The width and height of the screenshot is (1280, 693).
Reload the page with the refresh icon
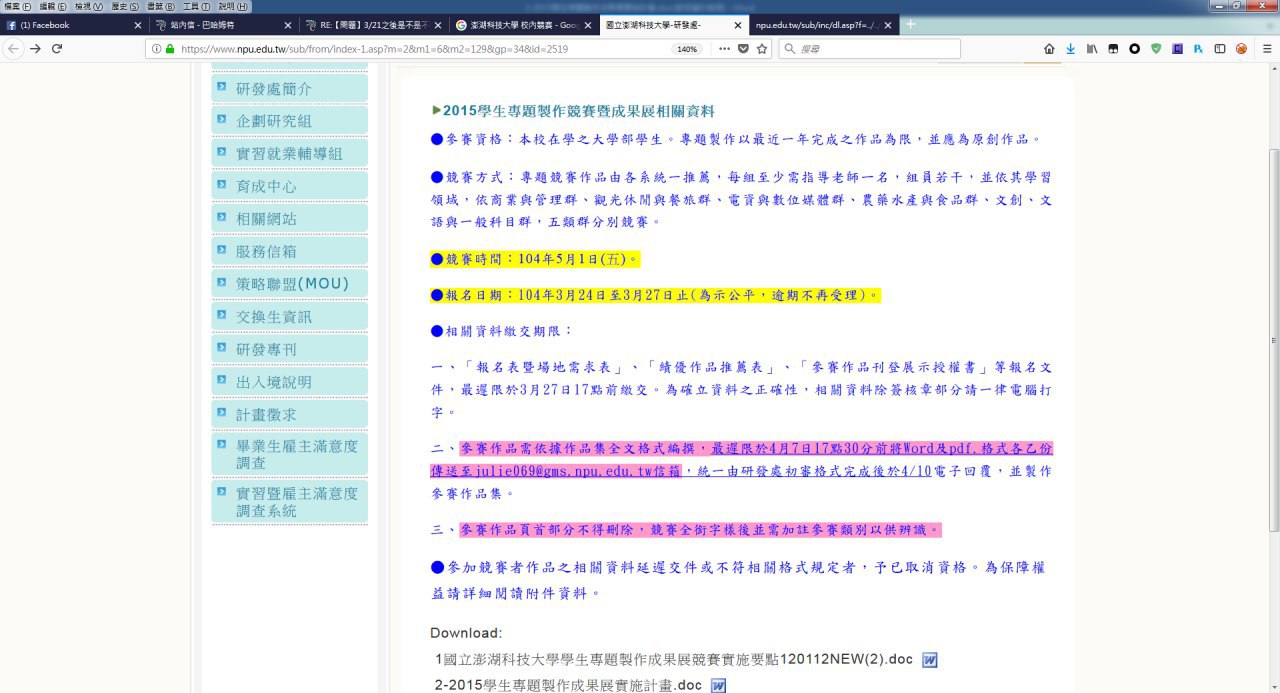[x=57, y=49]
